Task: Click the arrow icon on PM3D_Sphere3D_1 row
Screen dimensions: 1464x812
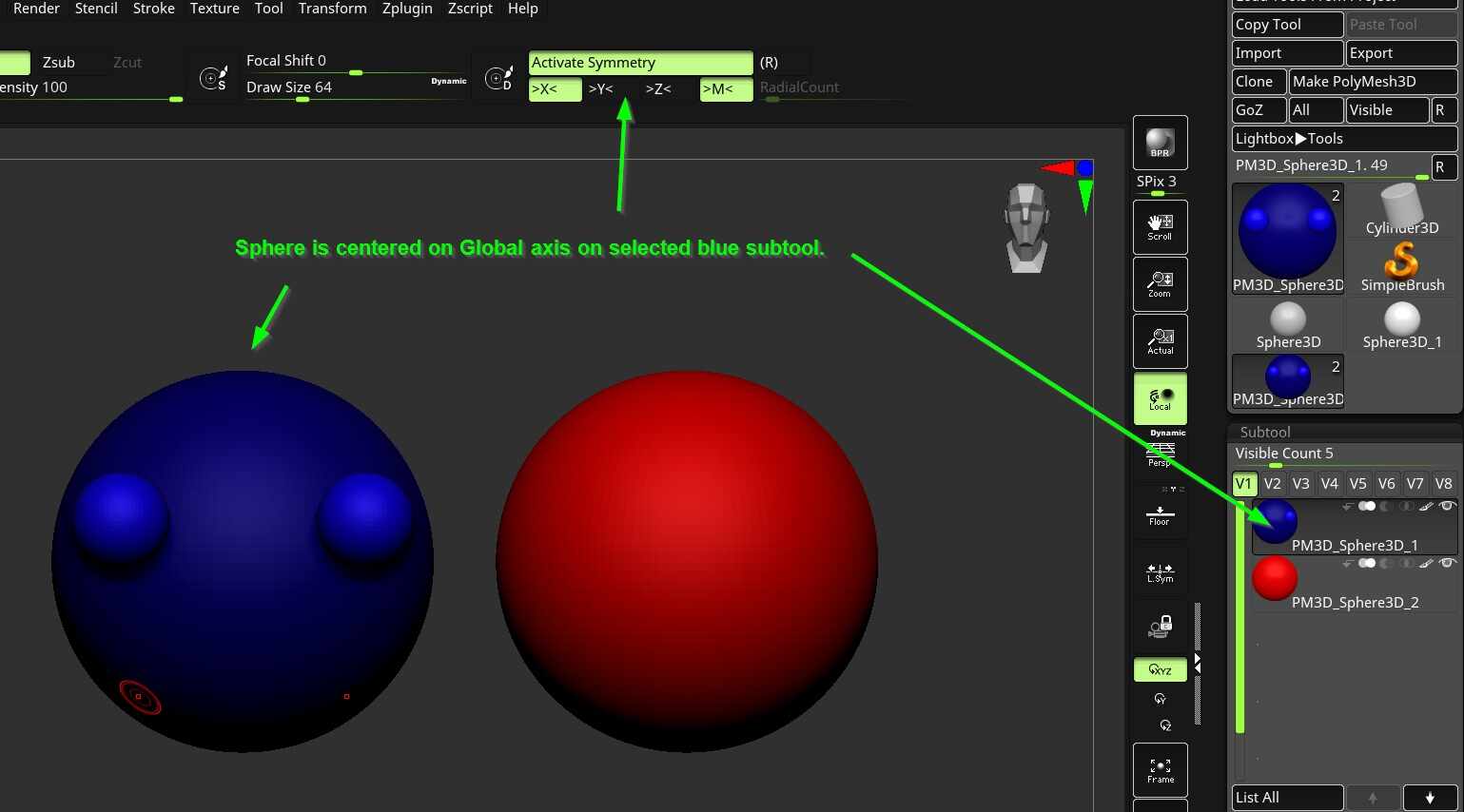Action: click(x=1348, y=506)
